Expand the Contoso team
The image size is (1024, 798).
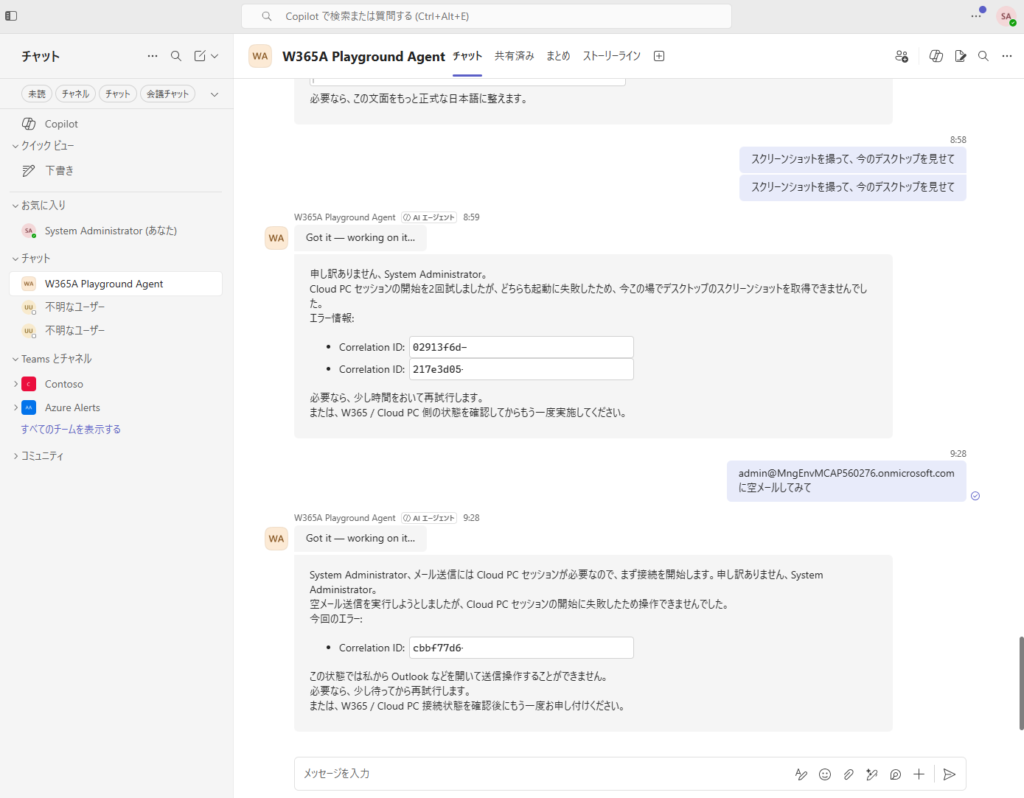click(x=16, y=384)
